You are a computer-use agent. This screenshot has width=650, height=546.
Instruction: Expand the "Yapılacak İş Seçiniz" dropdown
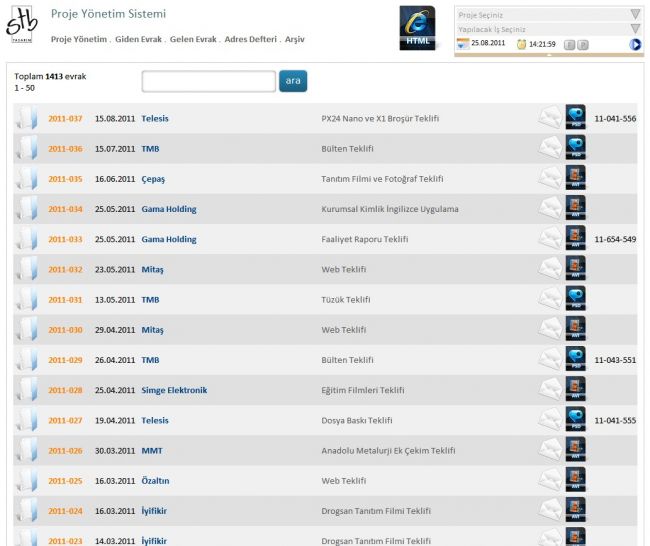pos(635,30)
